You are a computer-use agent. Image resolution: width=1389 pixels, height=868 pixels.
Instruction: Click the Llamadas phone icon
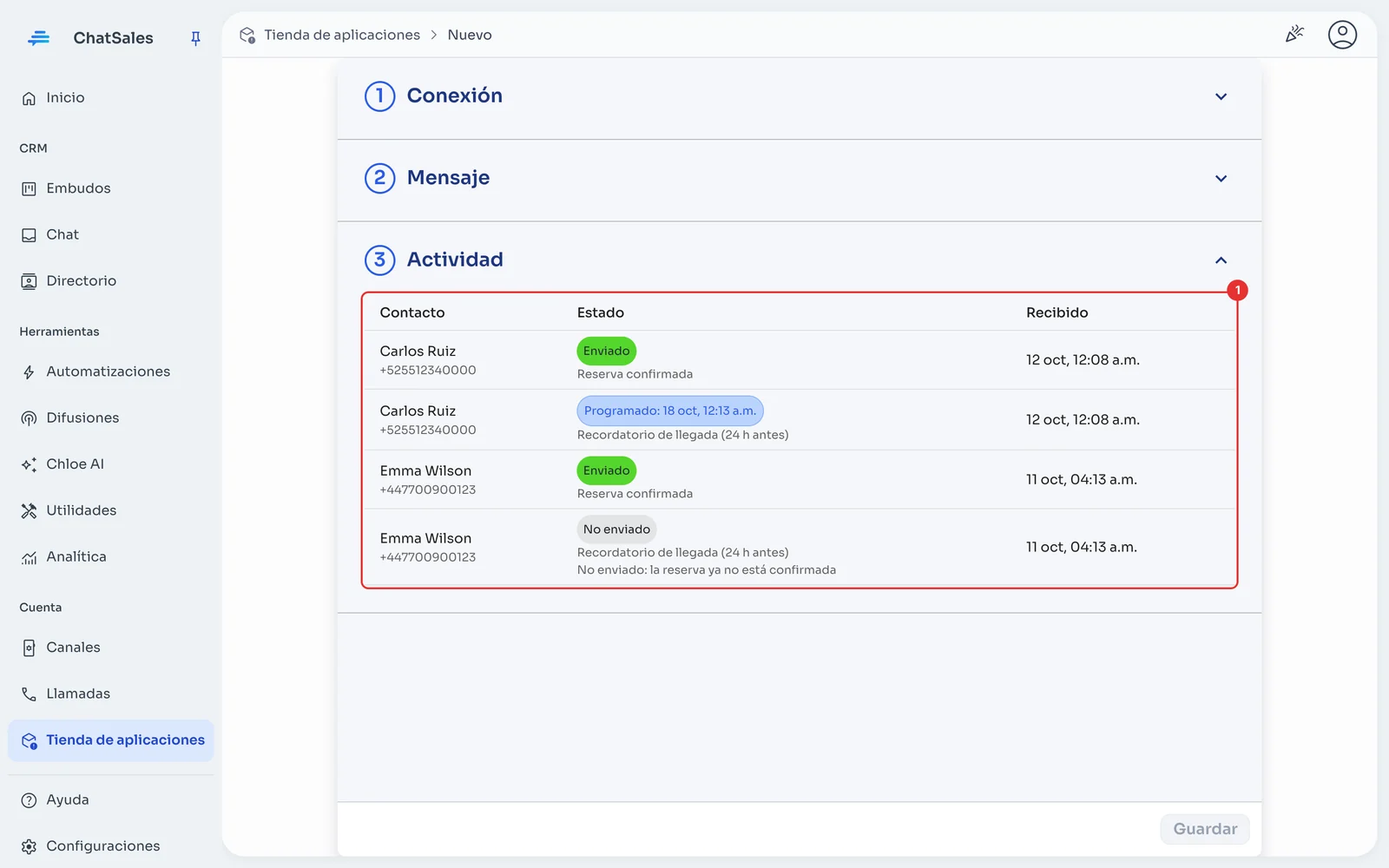(x=29, y=694)
